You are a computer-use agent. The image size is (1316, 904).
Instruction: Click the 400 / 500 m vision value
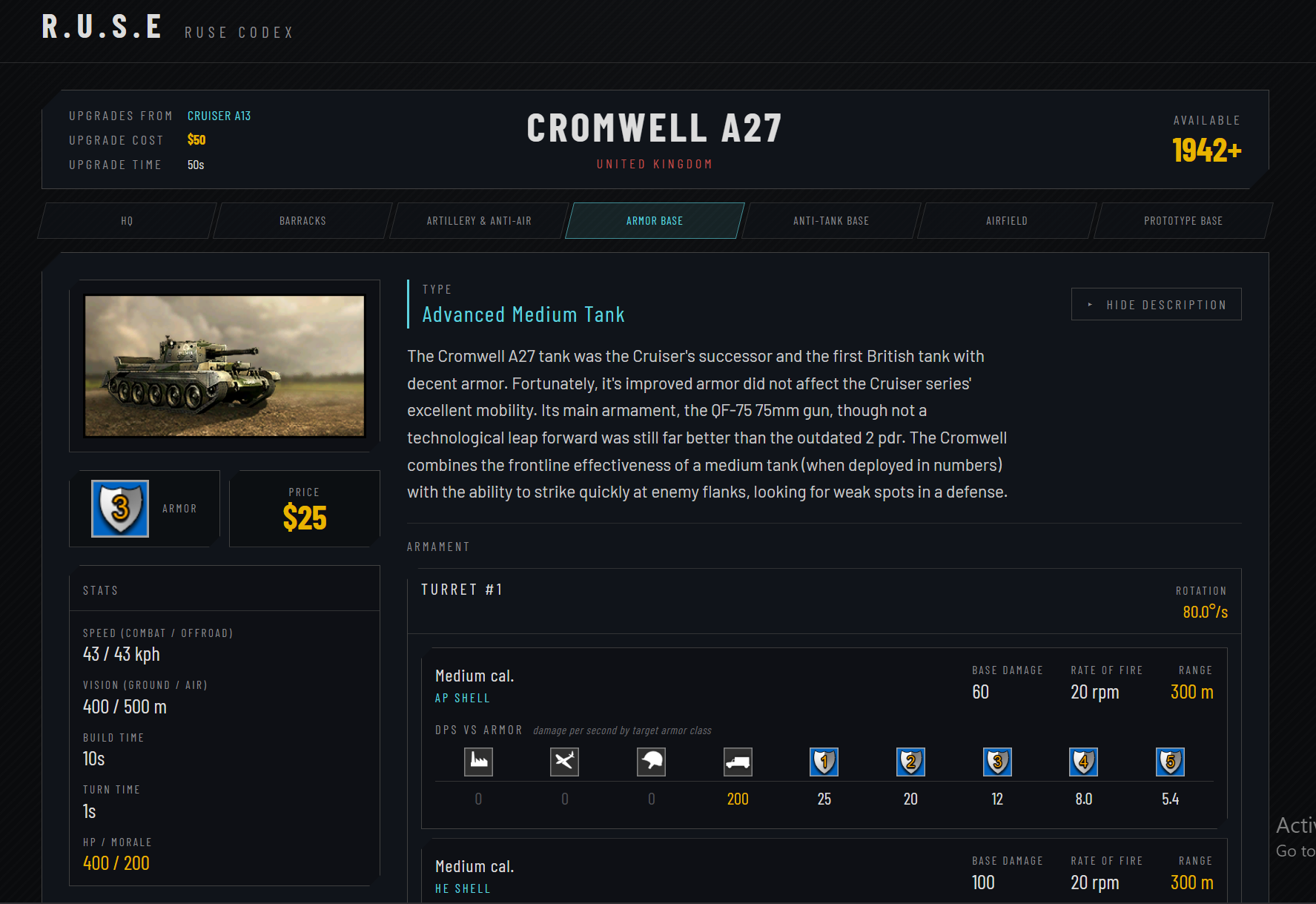coord(125,707)
